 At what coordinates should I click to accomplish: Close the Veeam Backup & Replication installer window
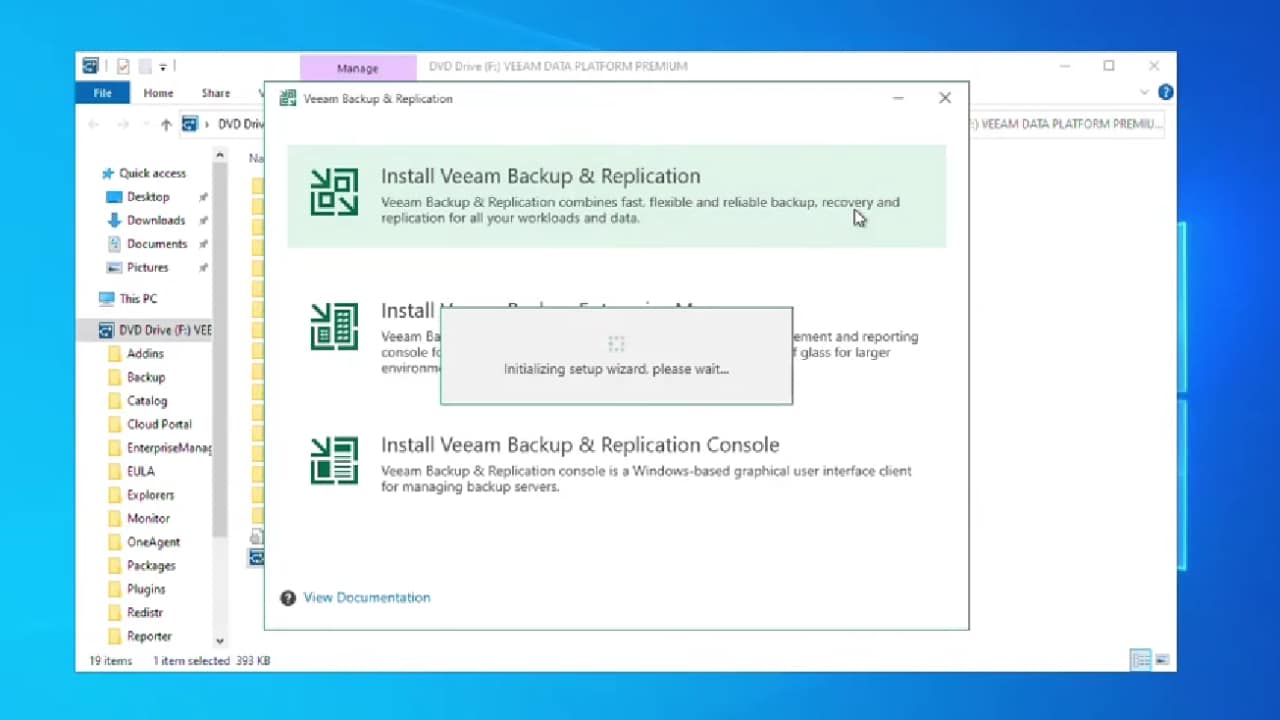(945, 98)
